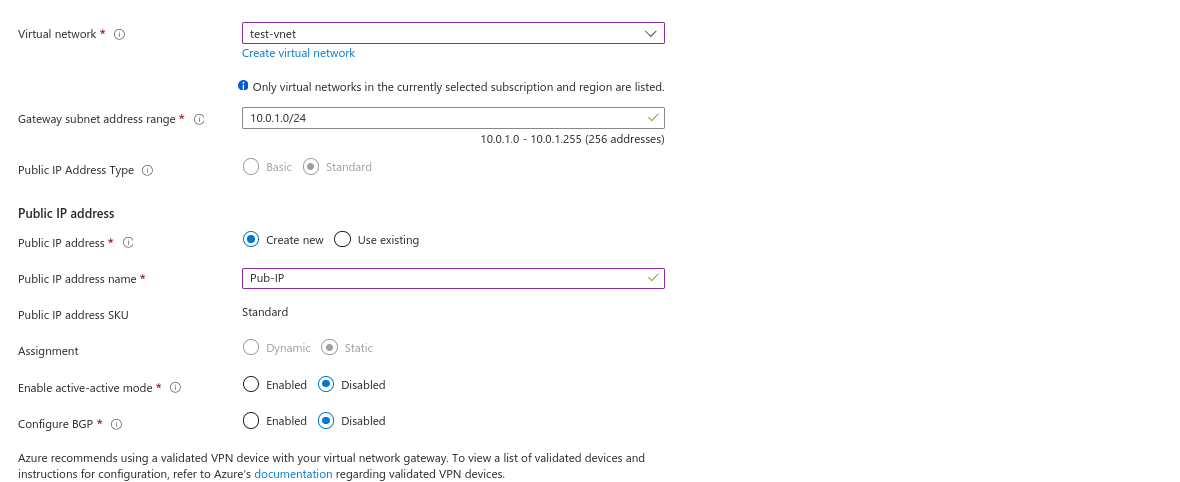This screenshot has width=1180, height=482.
Task: Open the Azure documentation link
Action: 293,474
